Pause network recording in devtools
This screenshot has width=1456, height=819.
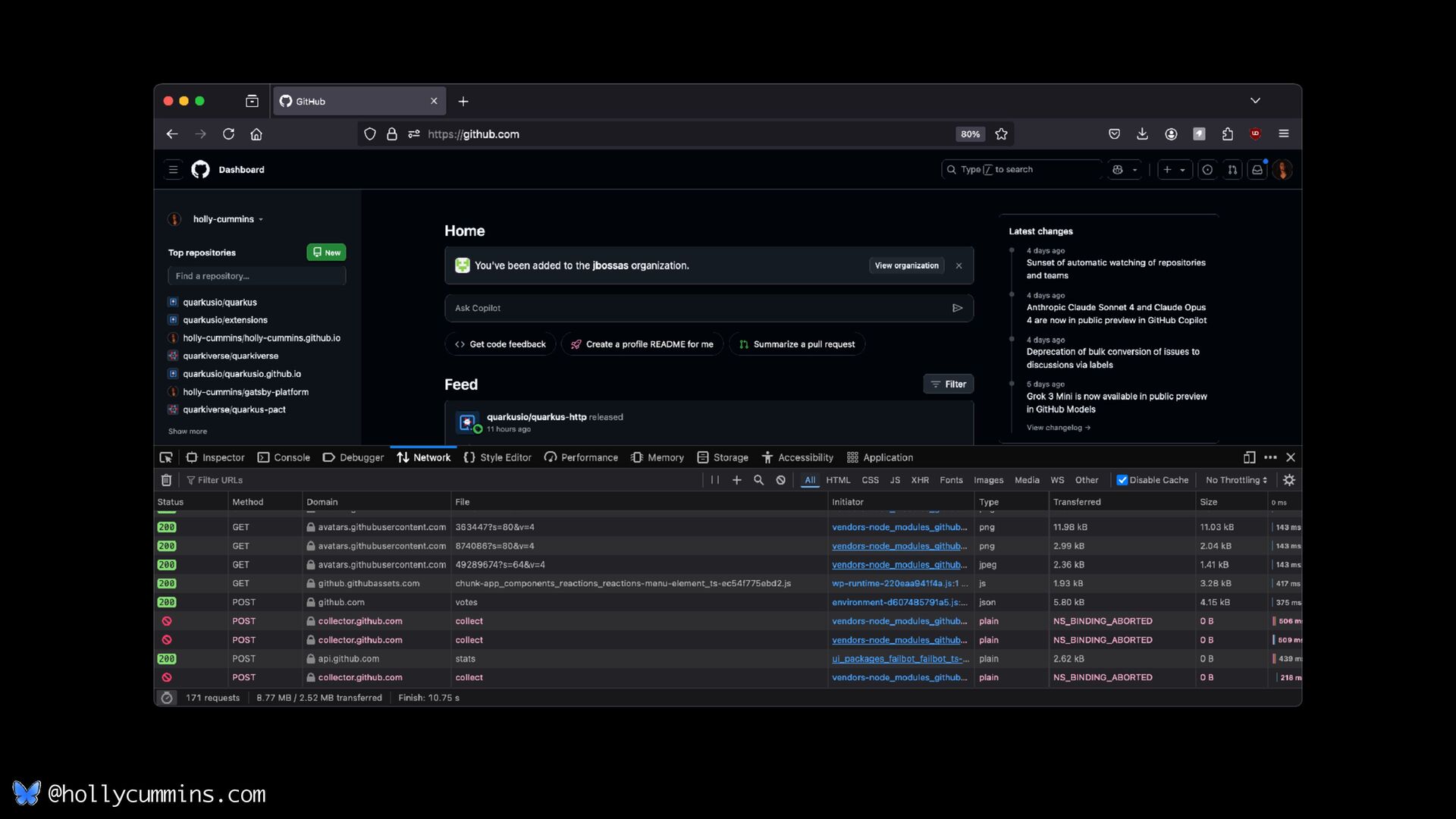[x=714, y=480]
